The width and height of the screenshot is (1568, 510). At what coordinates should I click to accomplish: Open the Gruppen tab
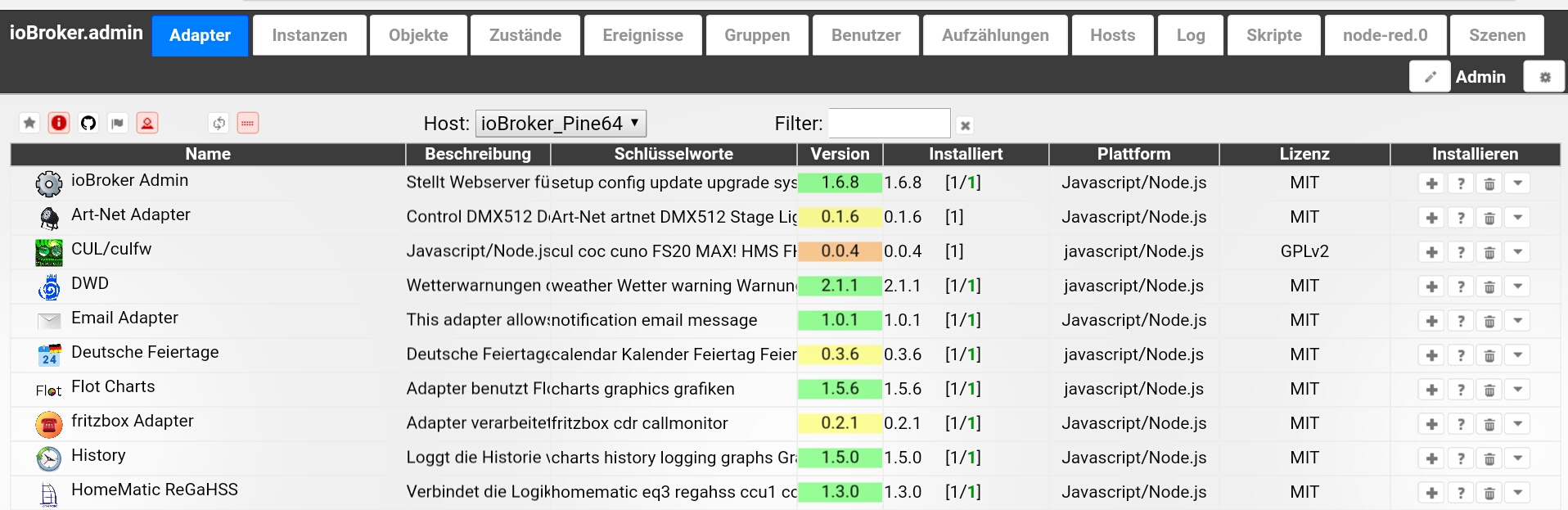pyautogui.click(x=757, y=35)
